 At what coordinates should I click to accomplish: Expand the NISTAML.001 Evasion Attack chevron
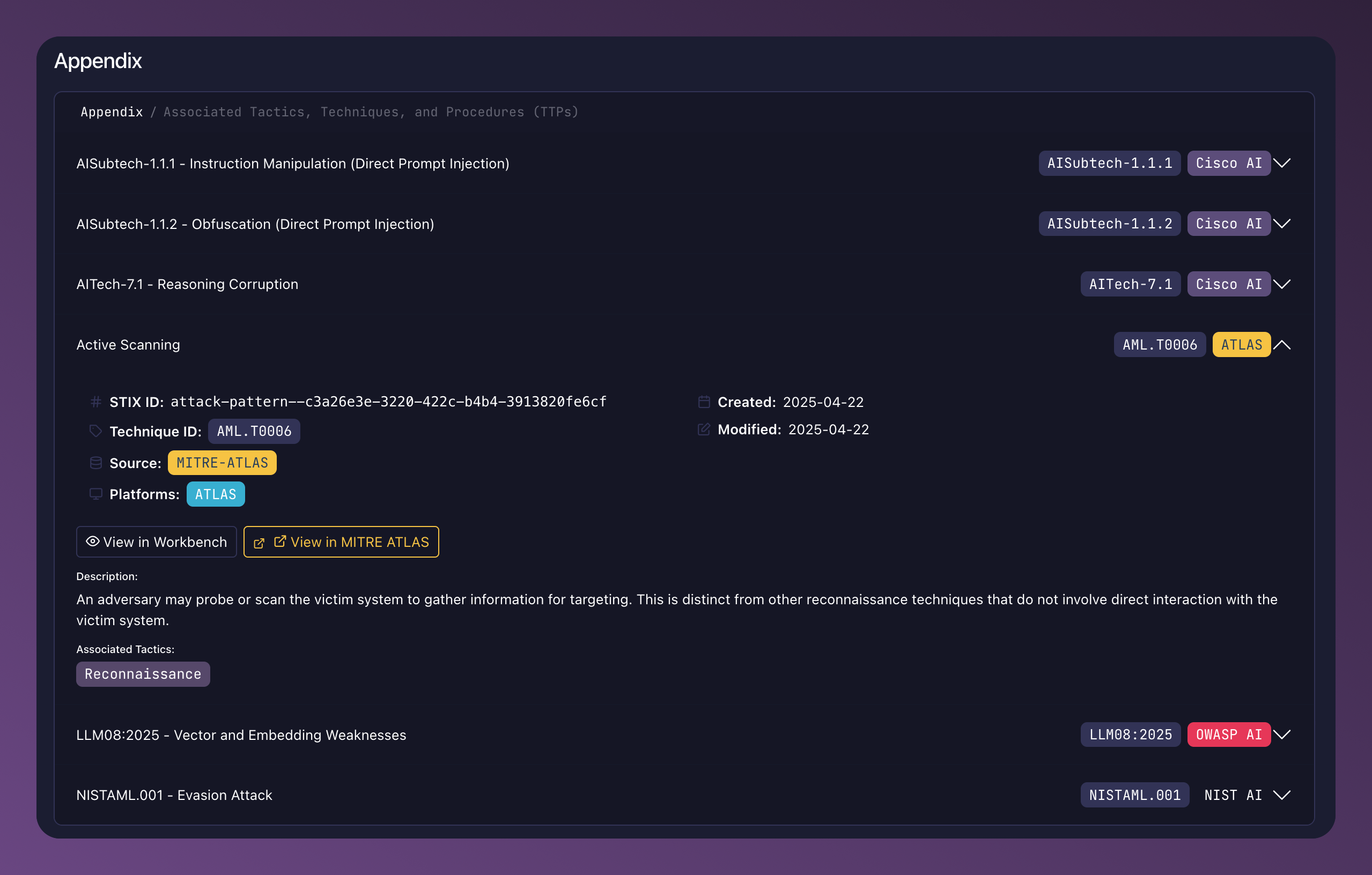1282,795
